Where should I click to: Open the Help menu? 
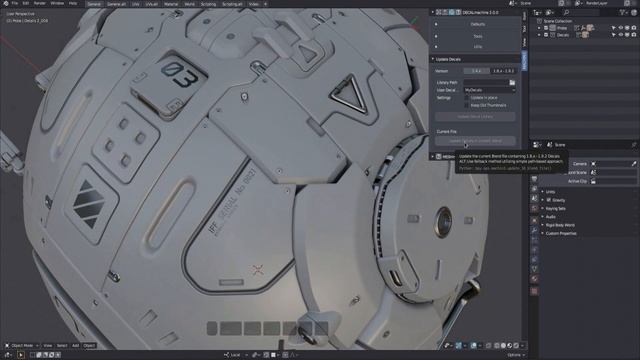73,3
